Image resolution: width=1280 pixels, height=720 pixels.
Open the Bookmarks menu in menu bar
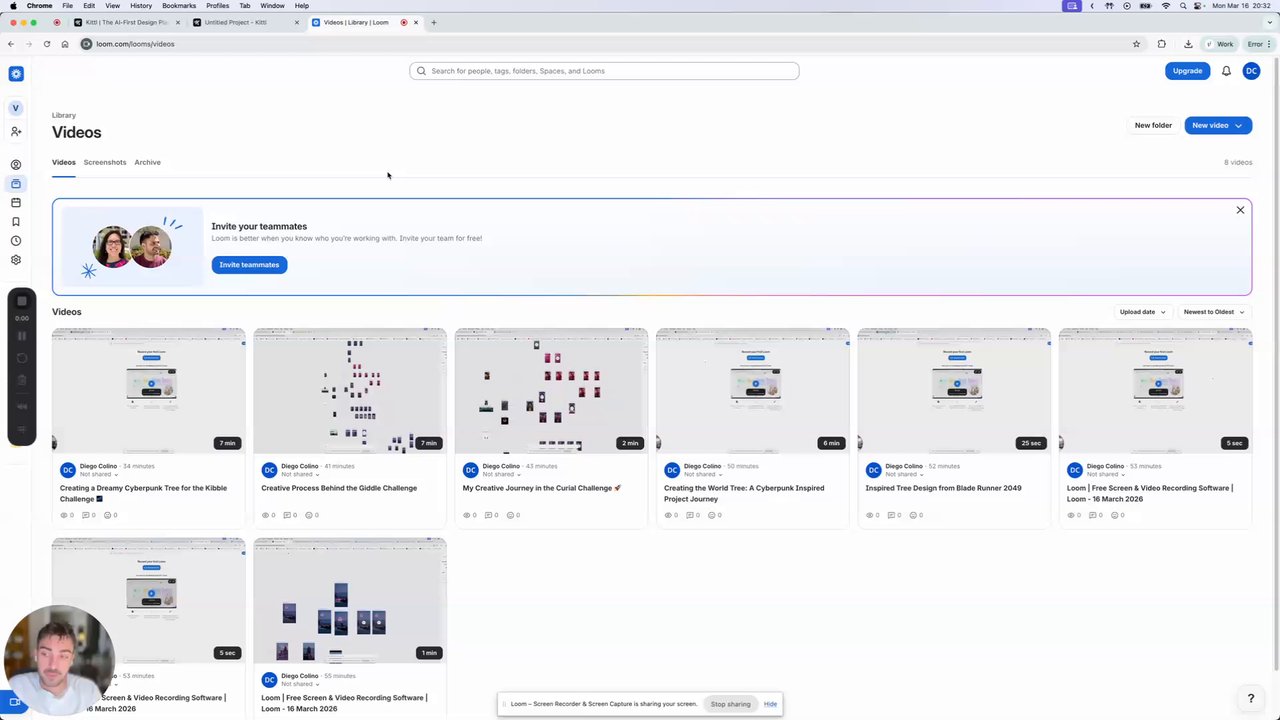point(179,6)
